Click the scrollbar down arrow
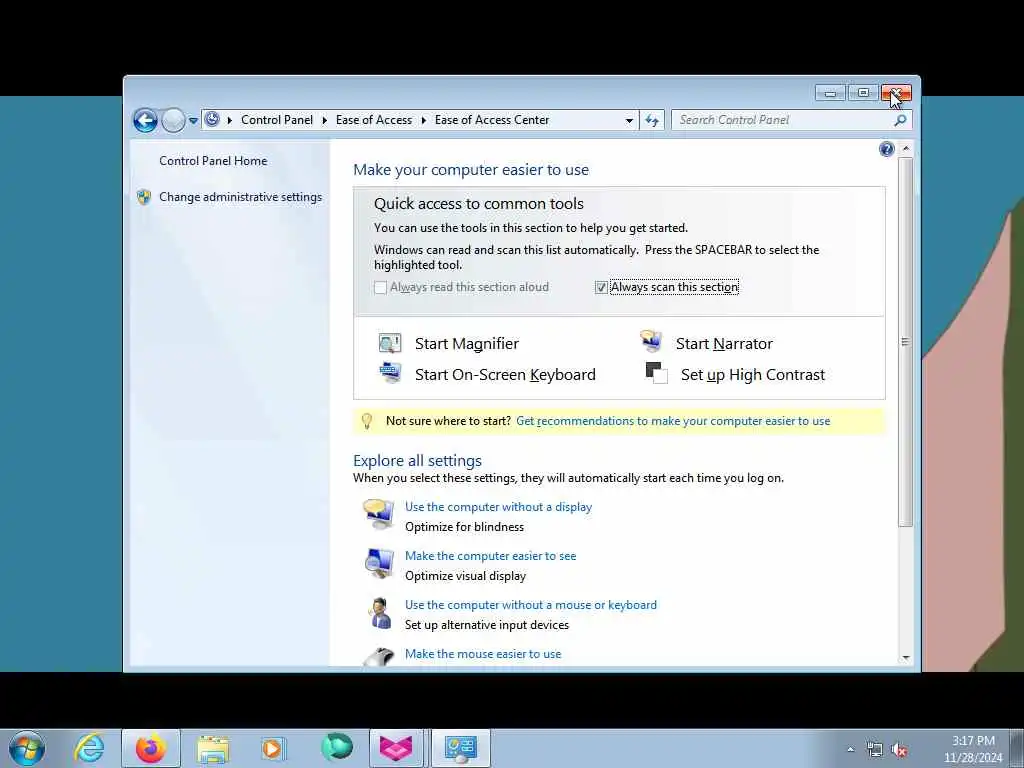 (x=905, y=658)
